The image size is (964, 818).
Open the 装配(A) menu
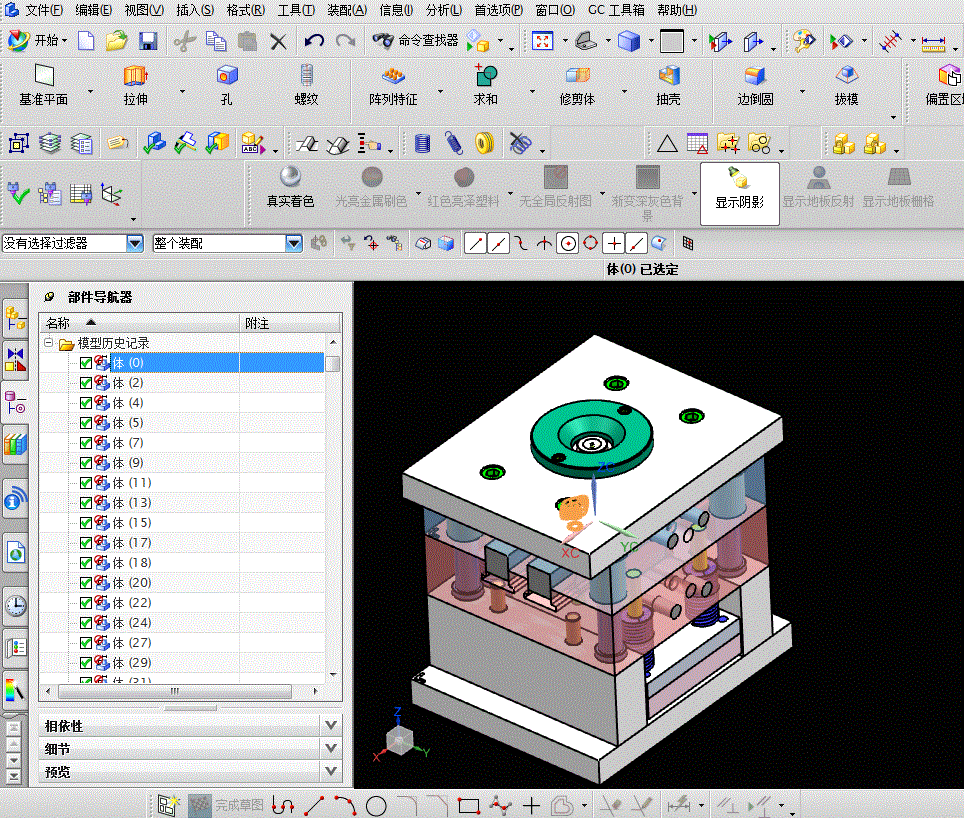tap(346, 10)
